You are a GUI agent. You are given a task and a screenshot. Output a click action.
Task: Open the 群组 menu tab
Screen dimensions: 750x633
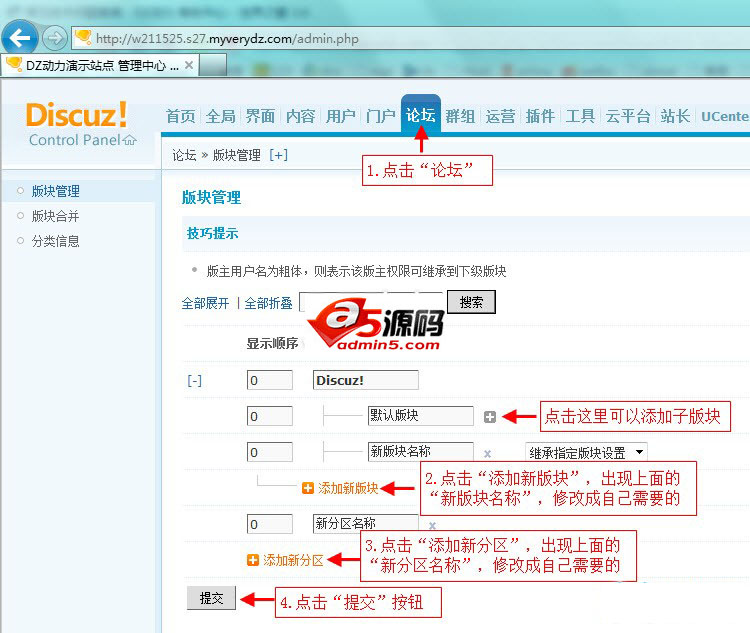pyautogui.click(x=460, y=116)
